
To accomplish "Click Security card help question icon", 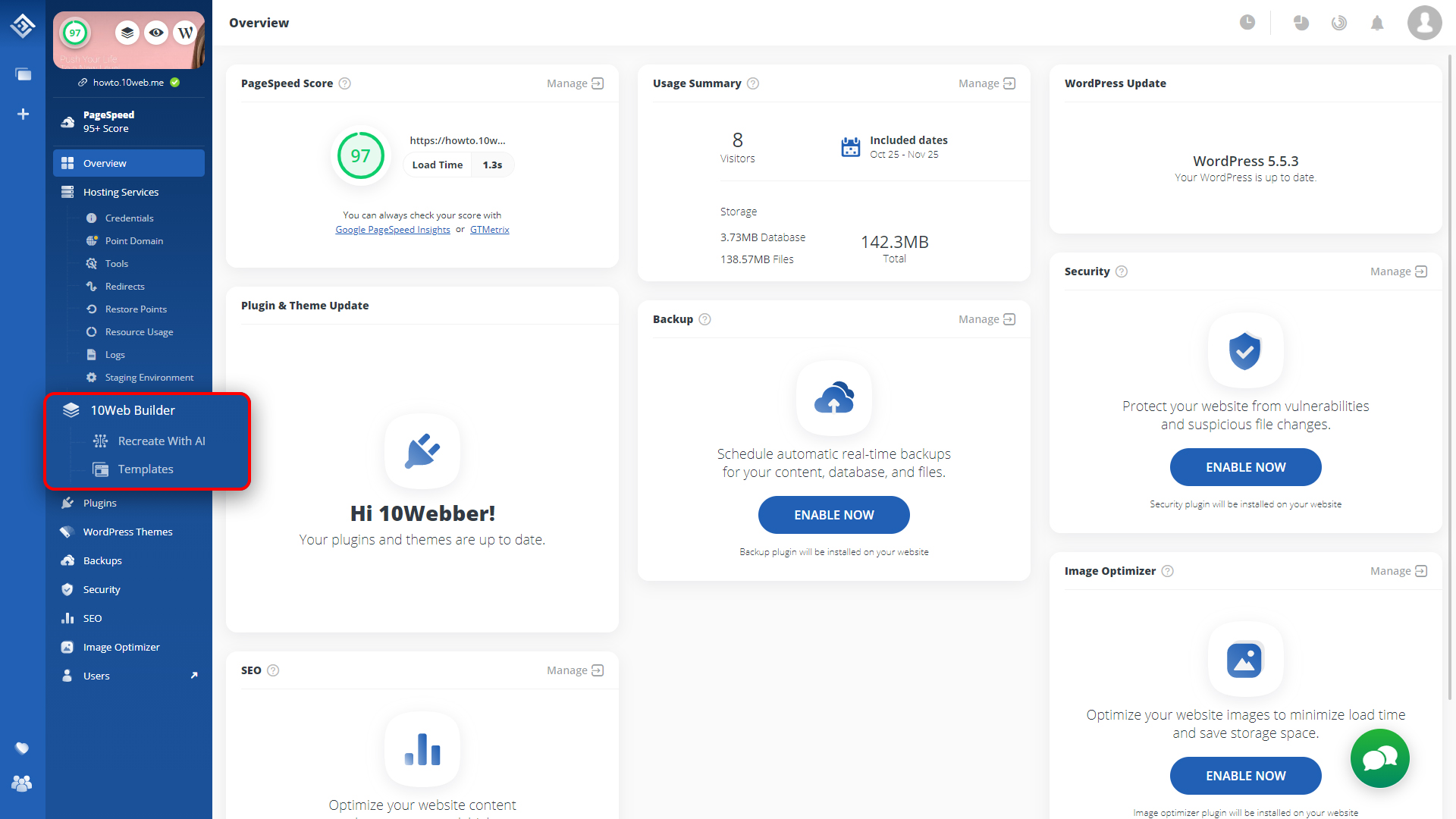I will pyautogui.click(x=1122, y=271).
